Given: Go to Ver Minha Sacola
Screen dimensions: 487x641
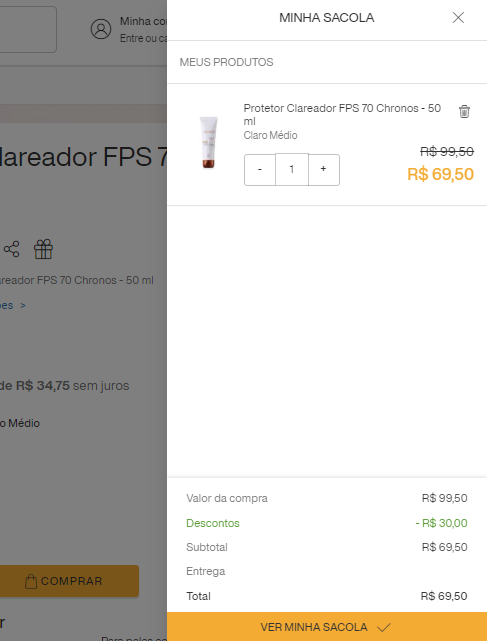Looking at the screenshot, I should click(x=327, y=627).
